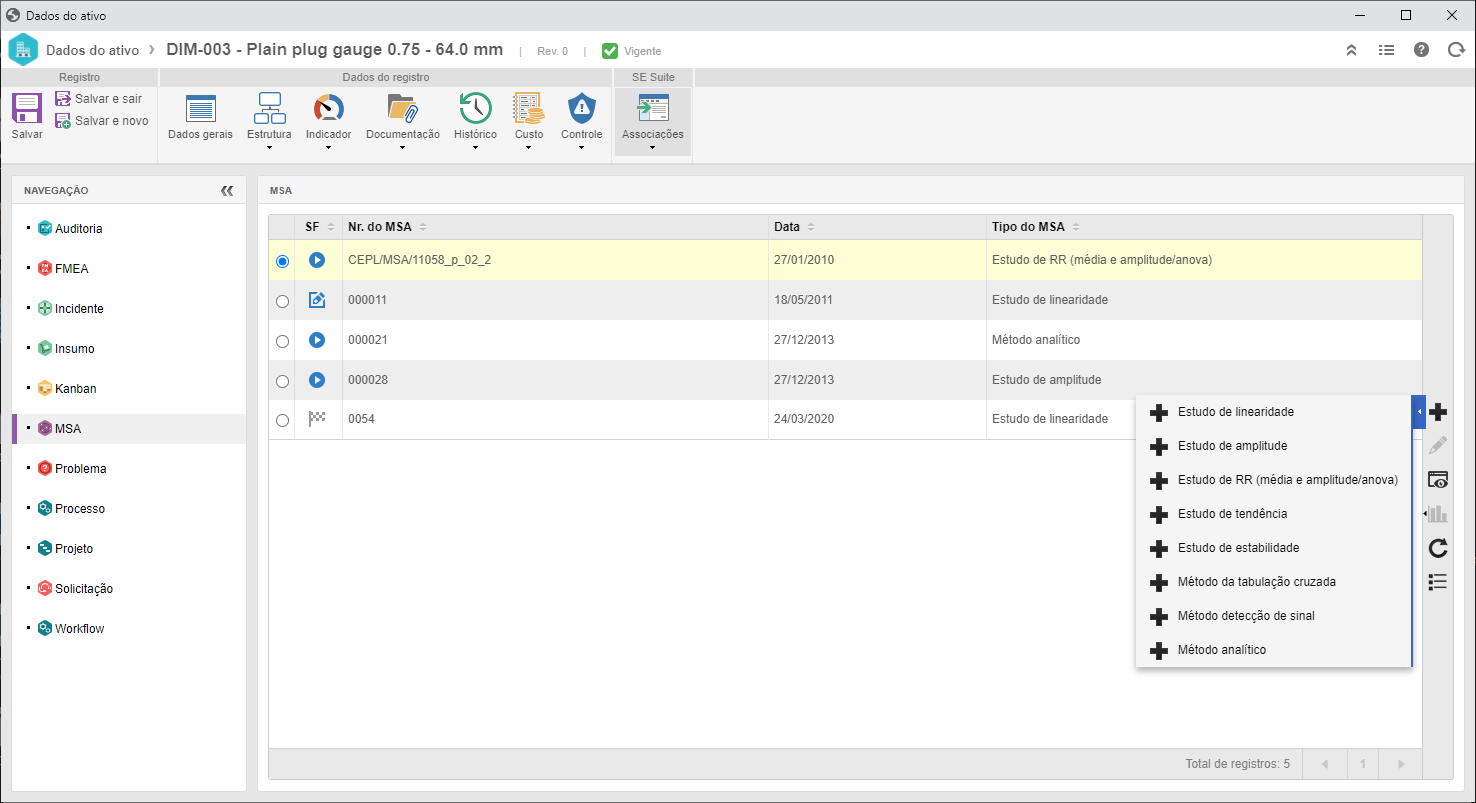
Task: Select radio button for MSA 0054
Action: [x=282, y=421]
